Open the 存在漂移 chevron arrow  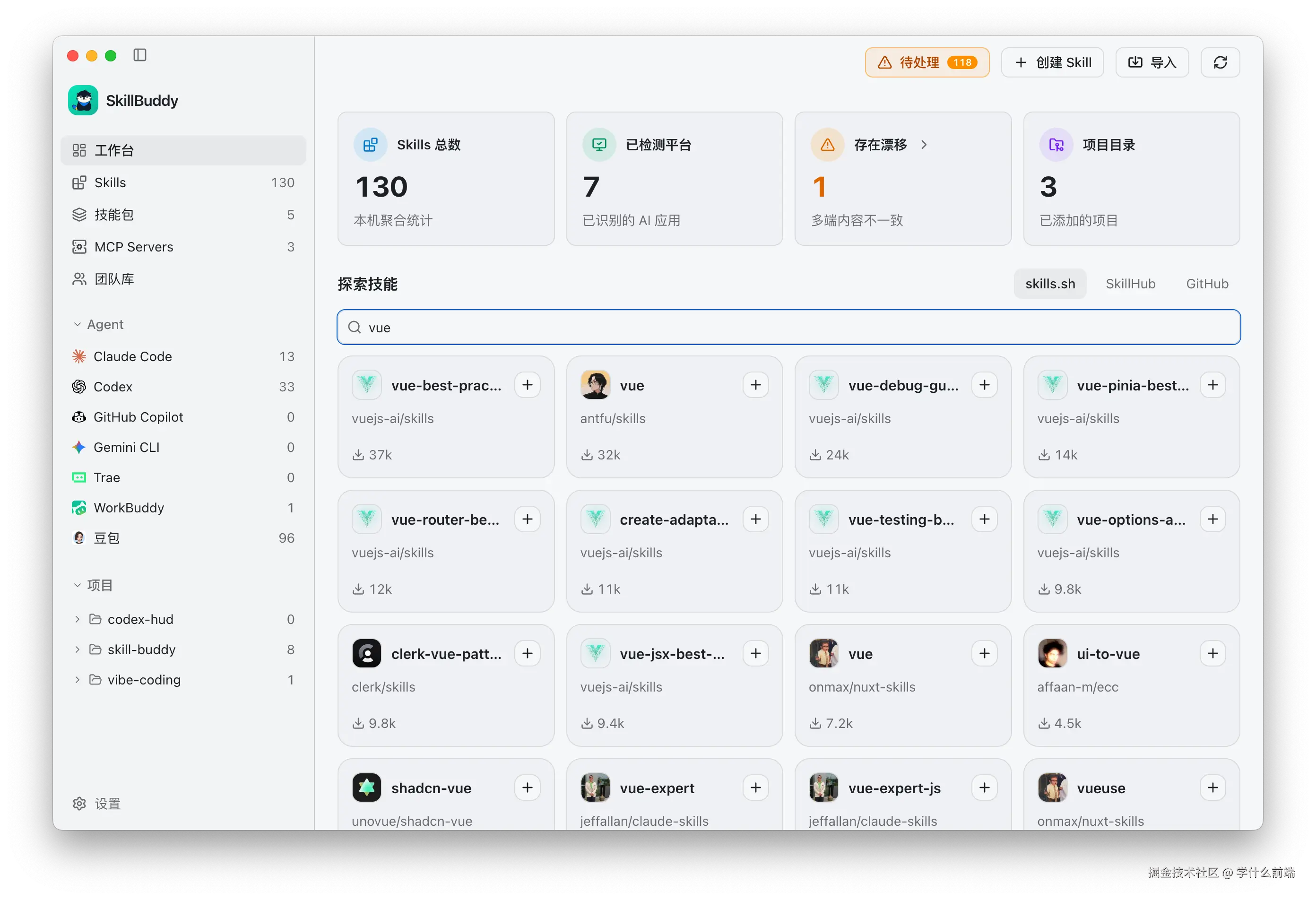coord(924,145)
